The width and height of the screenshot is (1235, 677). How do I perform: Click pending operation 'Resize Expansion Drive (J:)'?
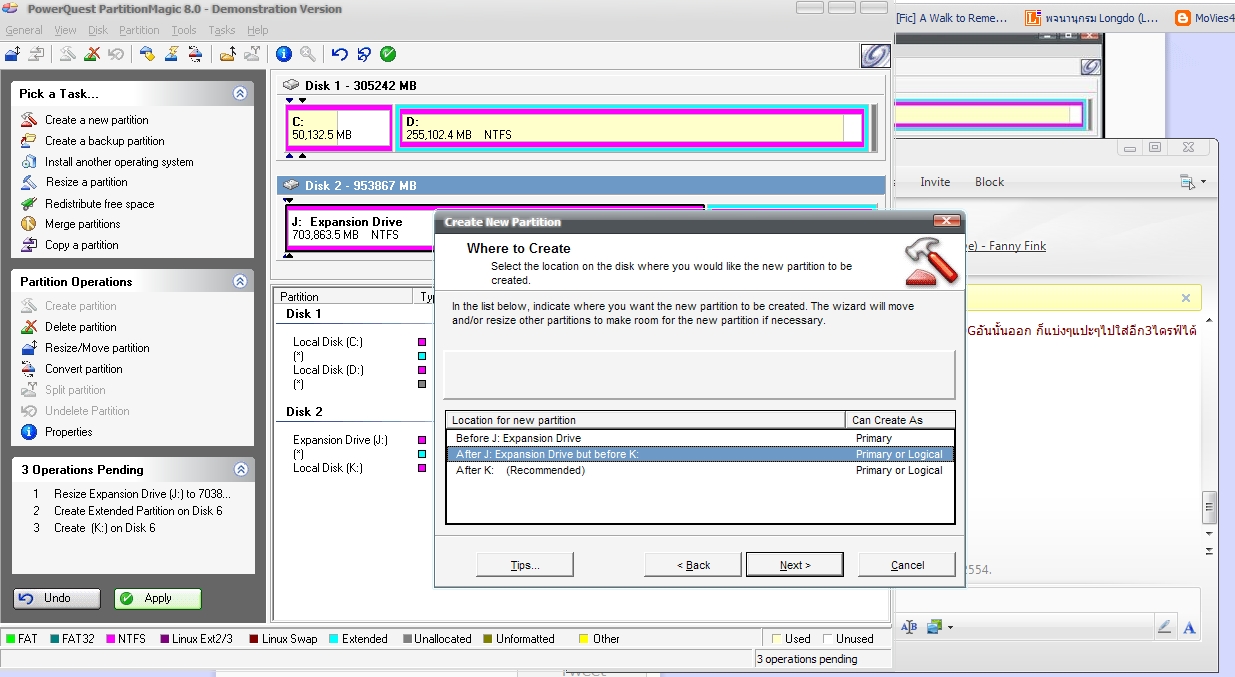(x=142, y=494)
